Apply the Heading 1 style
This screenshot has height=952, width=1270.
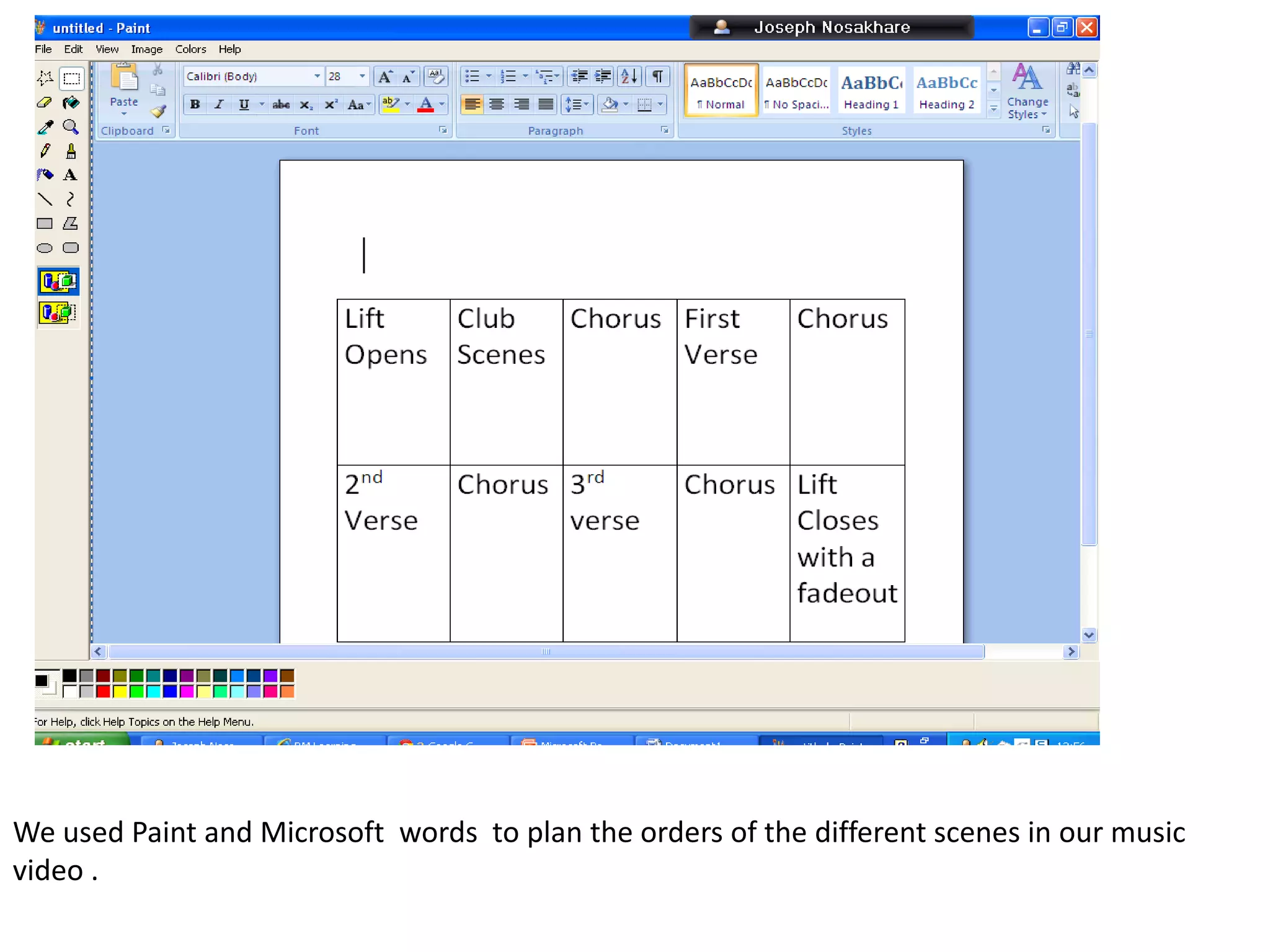(x=872, y=90)
